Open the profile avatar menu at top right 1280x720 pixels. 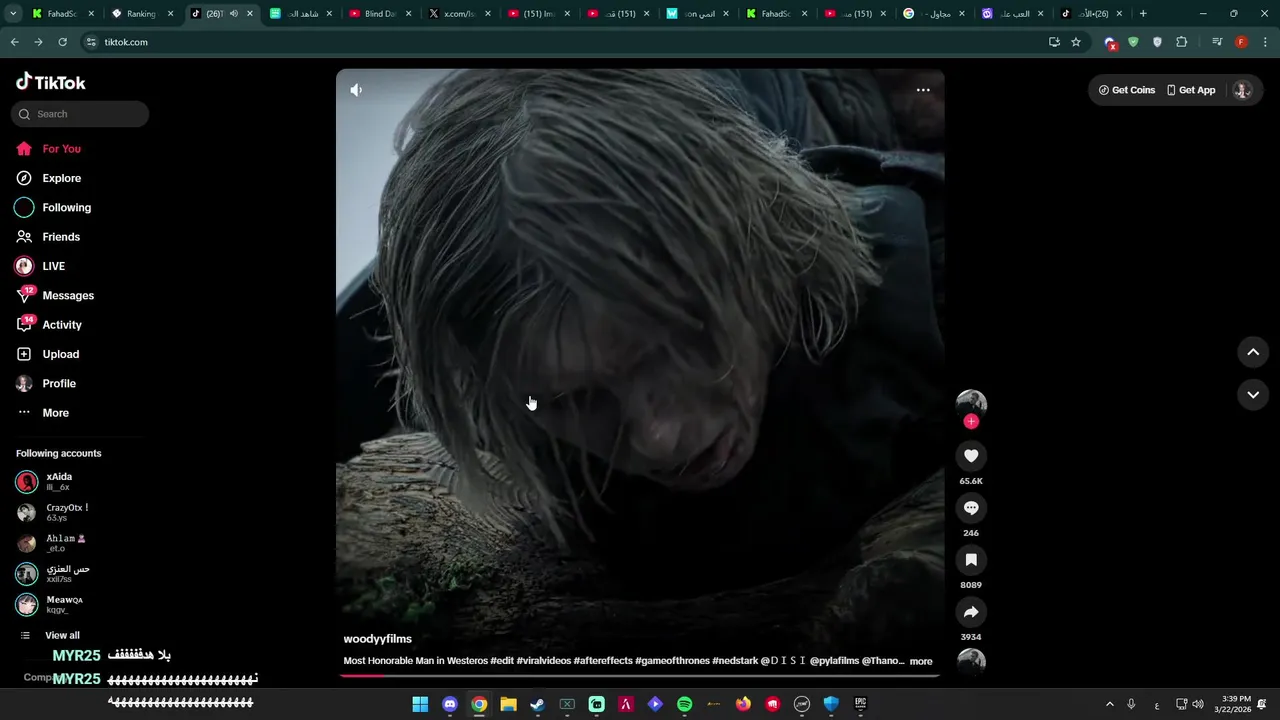1242,90
